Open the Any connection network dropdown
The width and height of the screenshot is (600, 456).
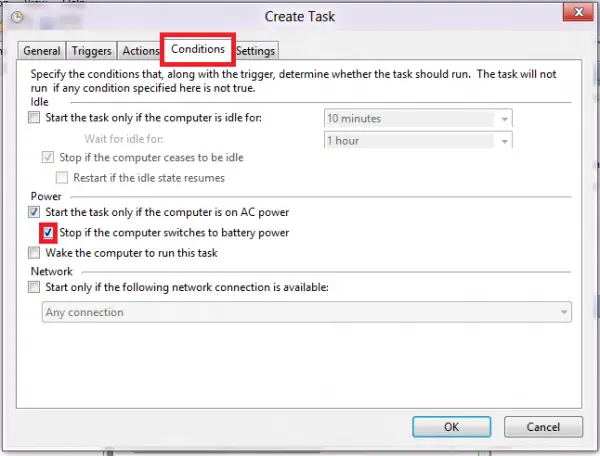(307, 312)
